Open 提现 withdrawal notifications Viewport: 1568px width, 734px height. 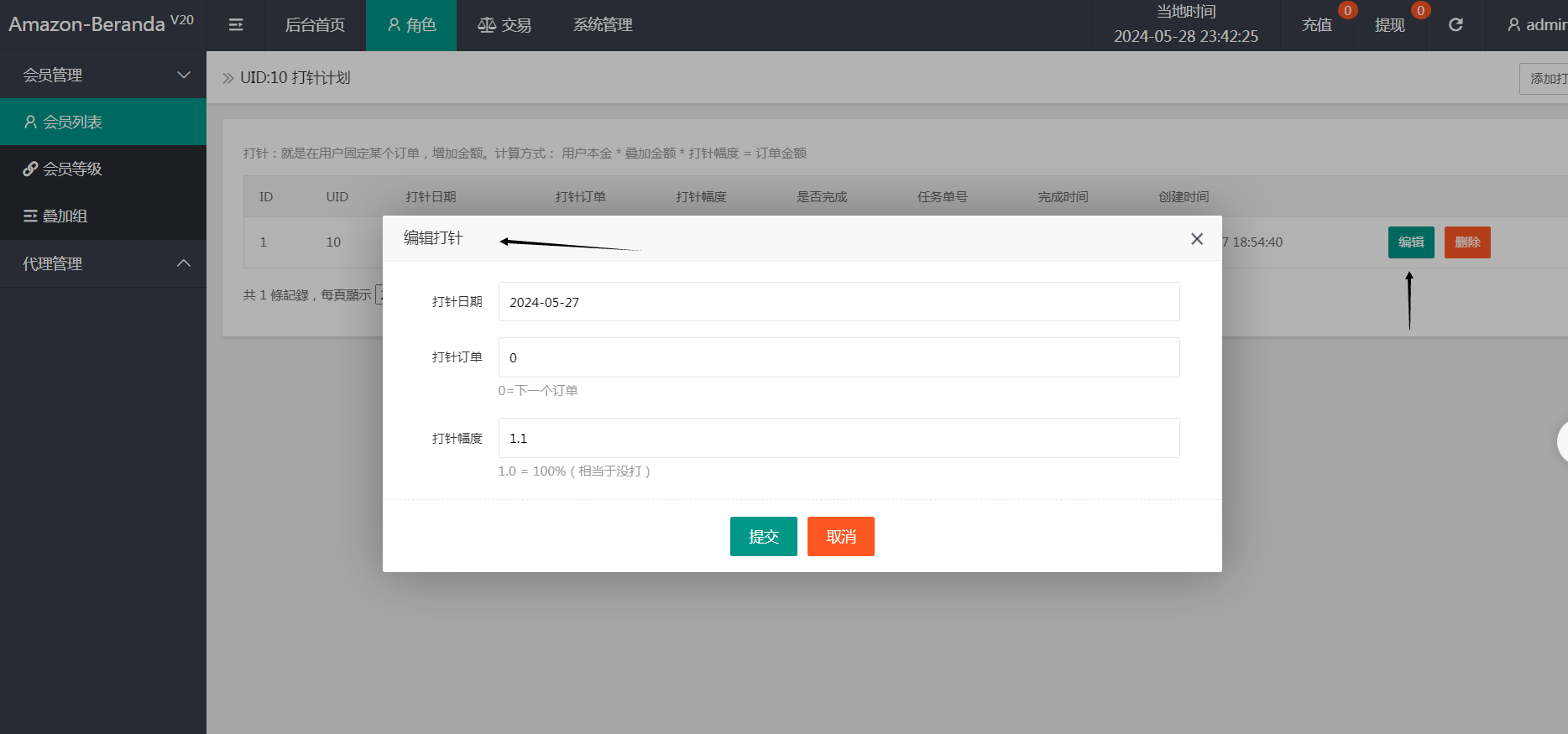click(1389, 25)
